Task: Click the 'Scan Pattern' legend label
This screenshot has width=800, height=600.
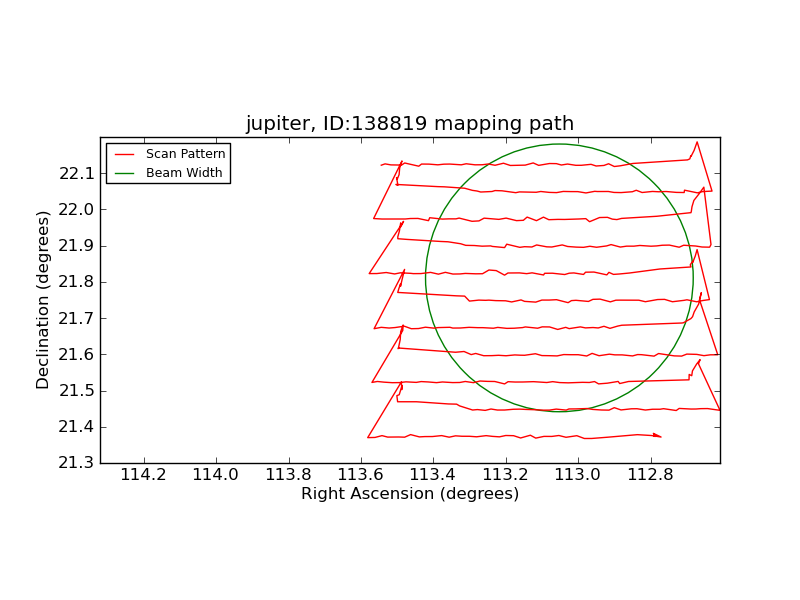Action: coord(185,154)
